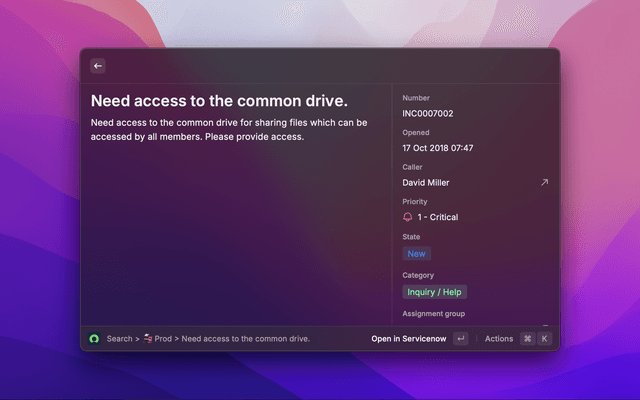This screenshot has height=400, width=640.
Task: Click the Command key symbol
Action: coord(527,339)
